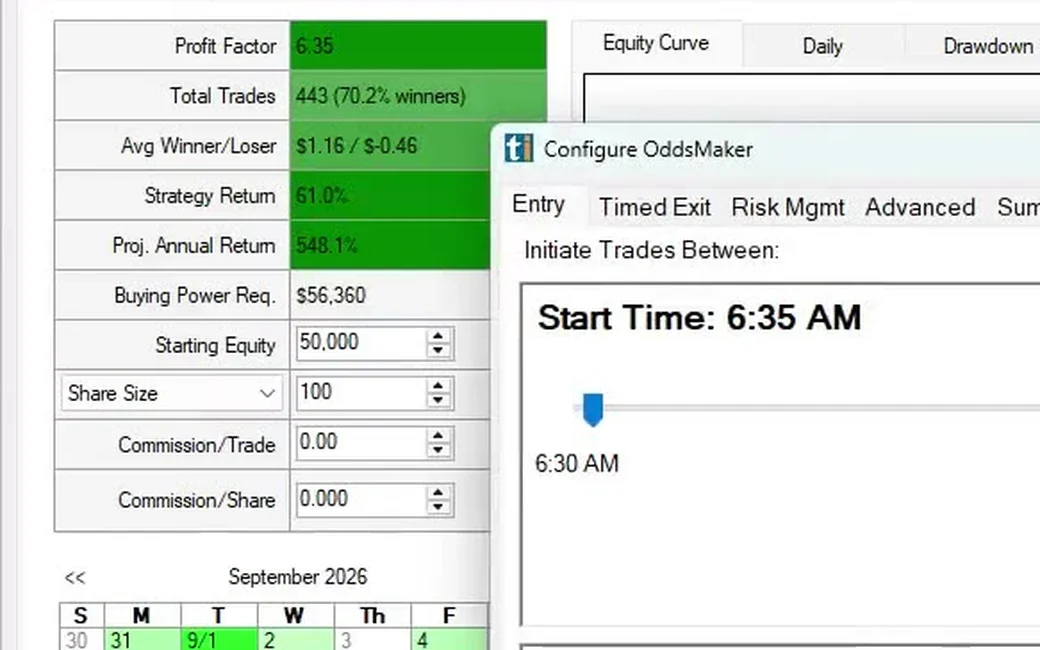Select calendar day 4 under Friday
Screen dimensions: 1040x650
click(449, 639)
